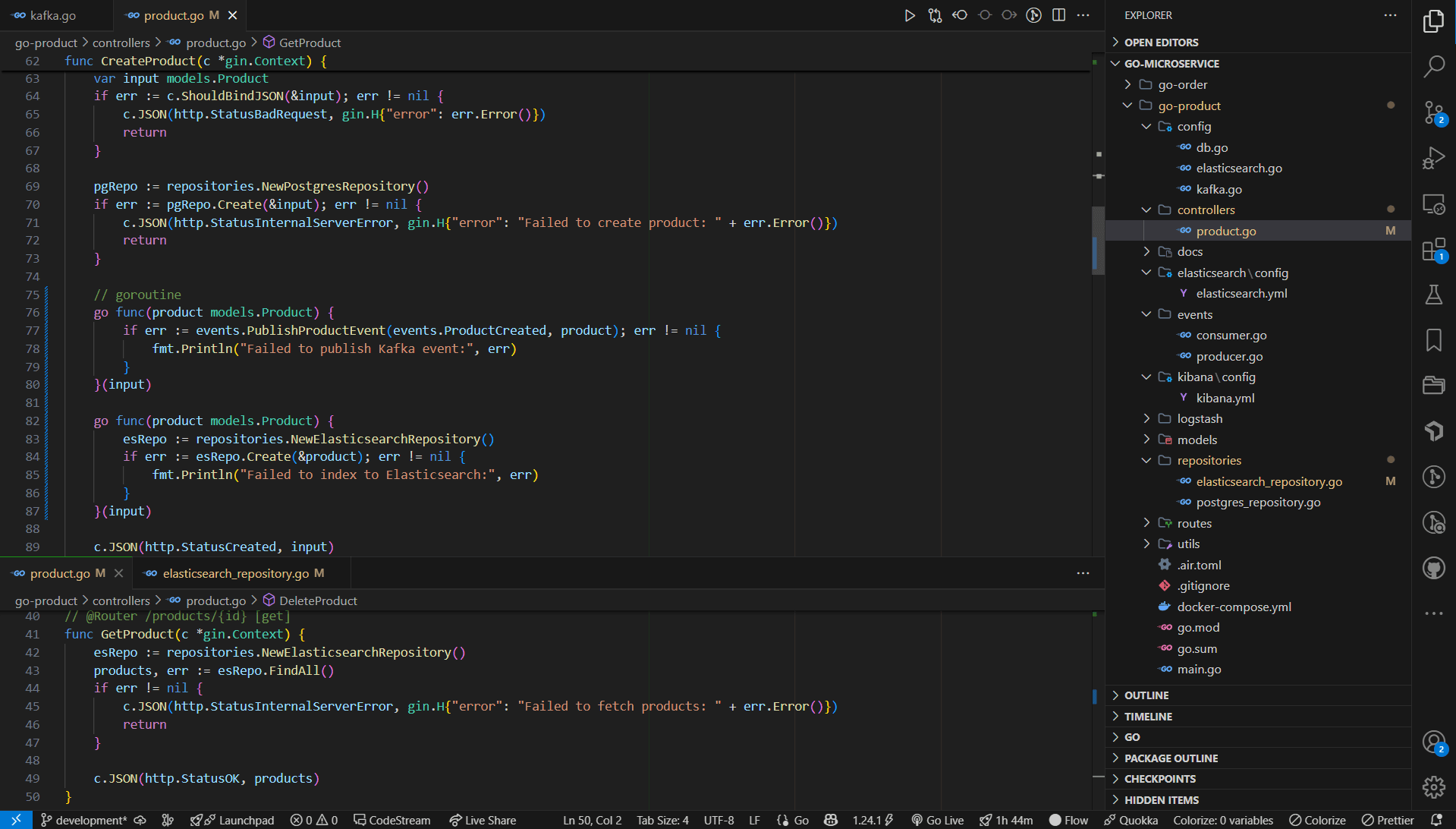The width and height of the screenshot is (1456, 829).
Task: Open the Accounts icon
Action: (1434, 742)
